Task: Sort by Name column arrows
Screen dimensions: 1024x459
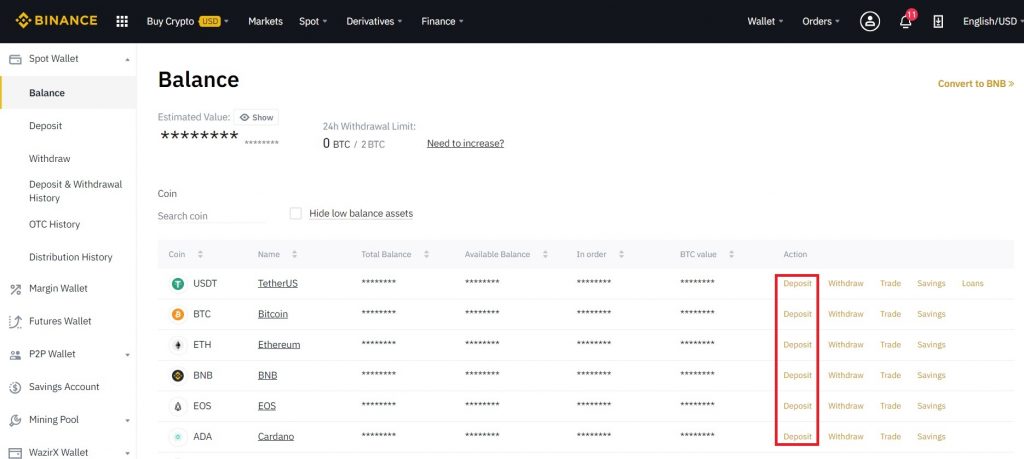Action: coord(295,255)
